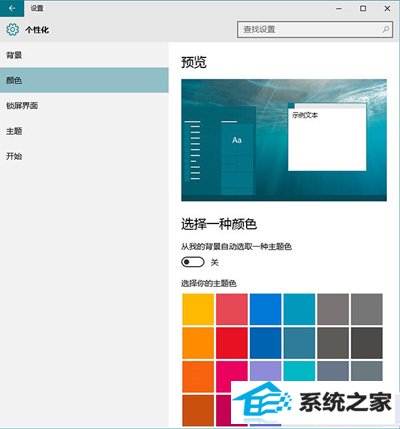Minimize the settings window
Viewport: 400px width, 429px height.
coord(339,9)
